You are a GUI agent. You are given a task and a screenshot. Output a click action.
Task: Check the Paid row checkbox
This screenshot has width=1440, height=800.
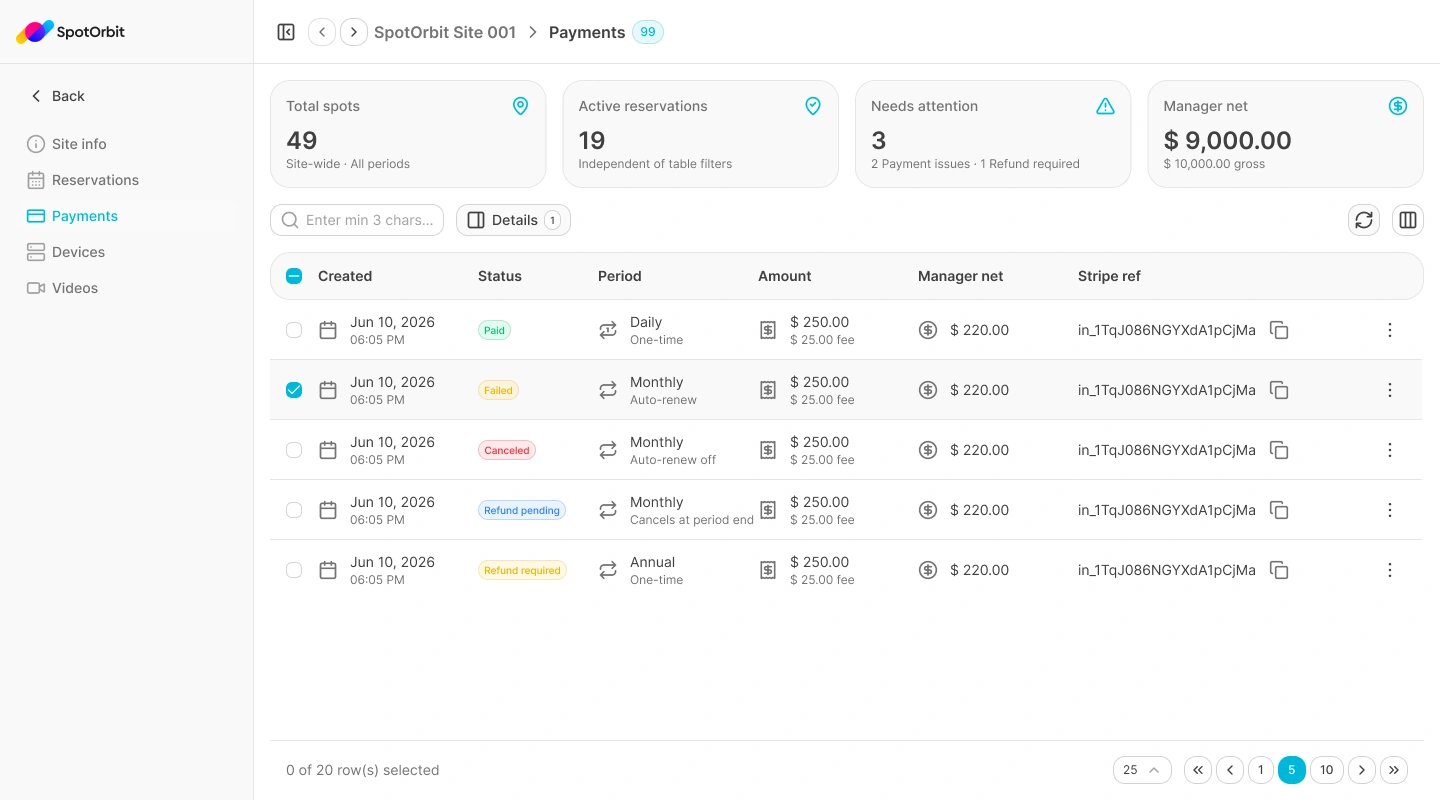click(x=294, y=330)
